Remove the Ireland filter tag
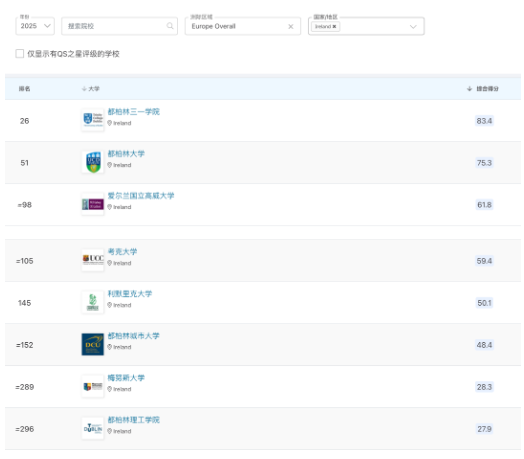Screen dimensions: 524x459 [334, 26]
